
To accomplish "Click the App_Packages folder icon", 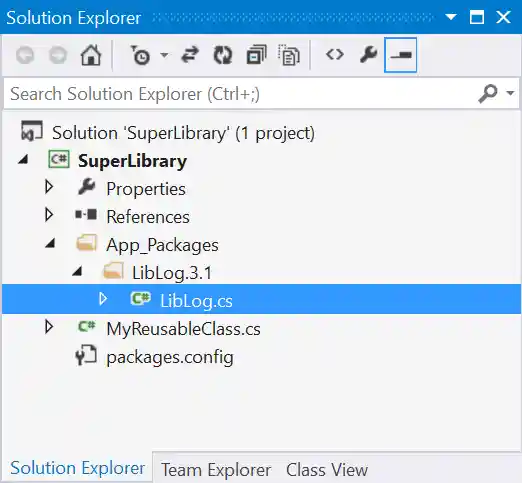I will [x=87, y=242].
